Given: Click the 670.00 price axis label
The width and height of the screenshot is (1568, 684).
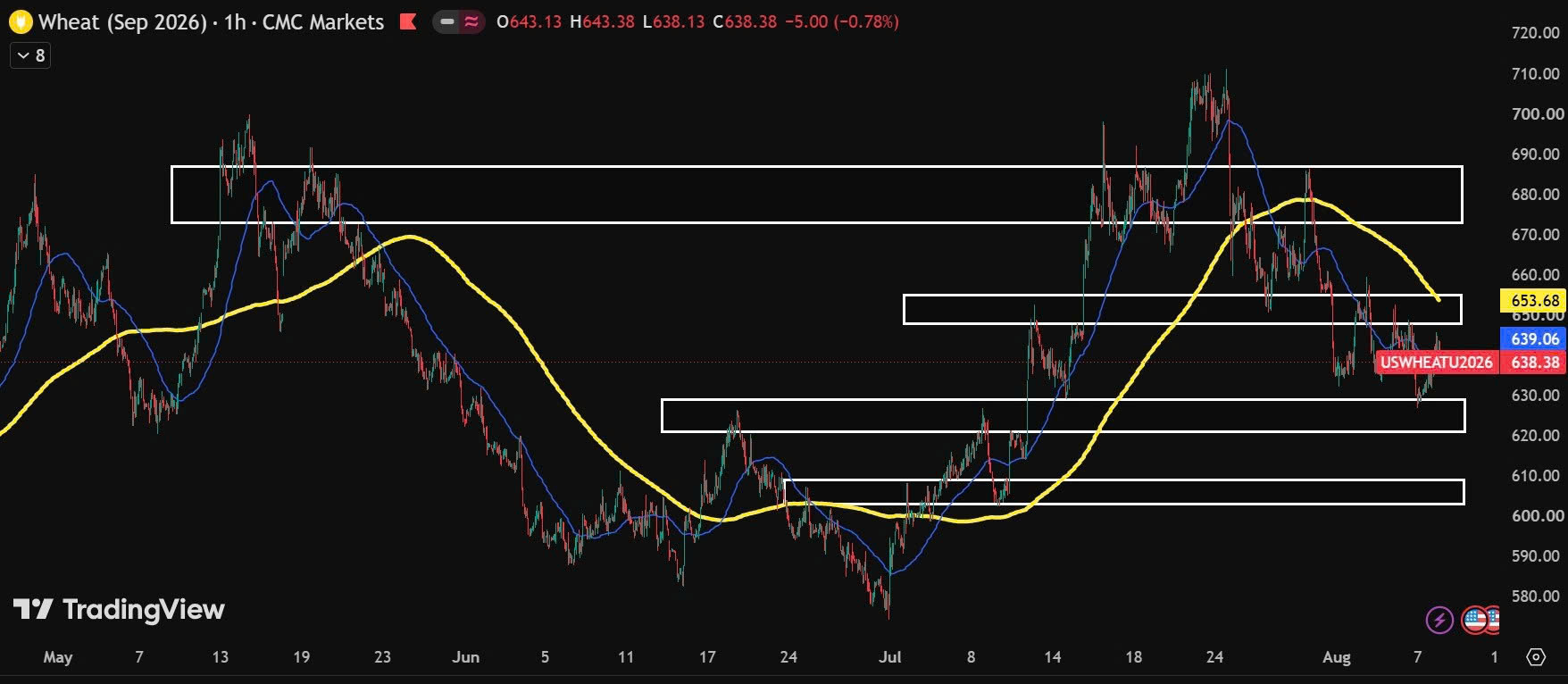Looking at the screenshot, I should pyautogui.click(x=1536, y=234).
